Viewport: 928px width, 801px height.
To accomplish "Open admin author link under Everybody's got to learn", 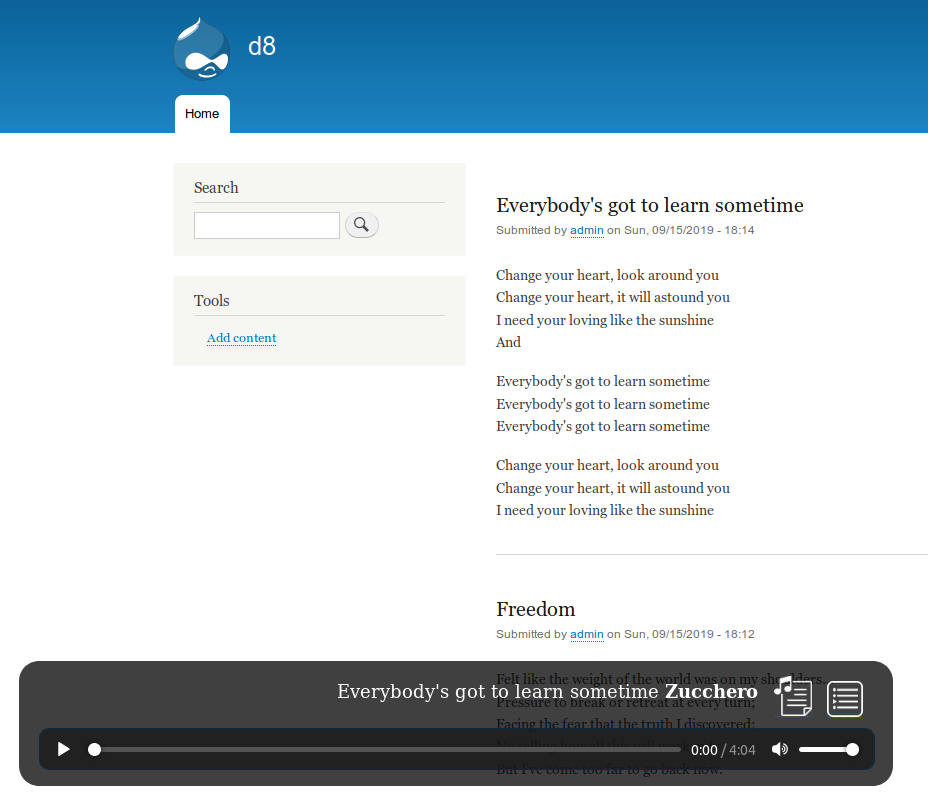I will click(x=587, y=230).
